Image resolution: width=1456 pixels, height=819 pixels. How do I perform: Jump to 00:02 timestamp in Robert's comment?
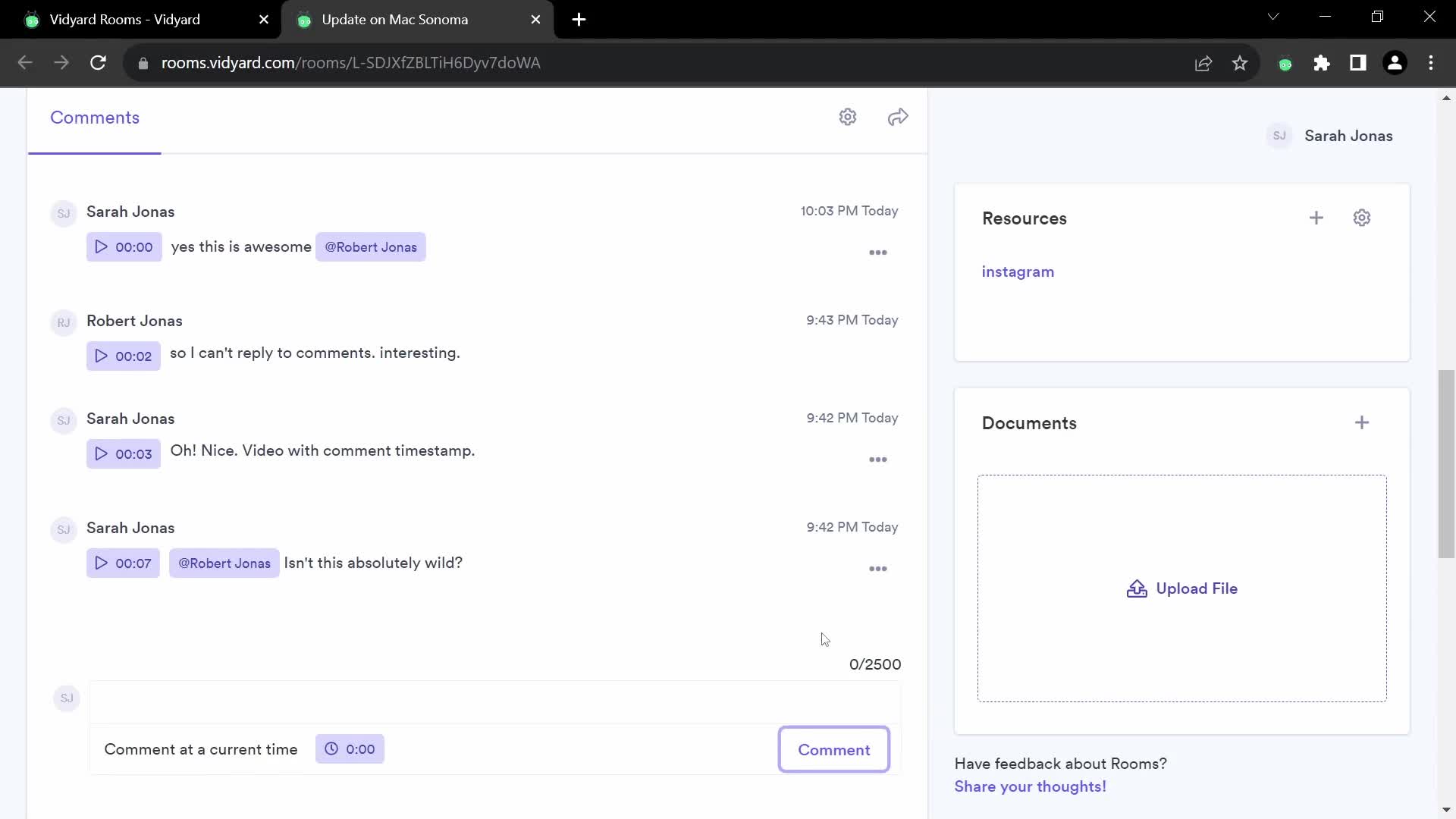(124, 356)
